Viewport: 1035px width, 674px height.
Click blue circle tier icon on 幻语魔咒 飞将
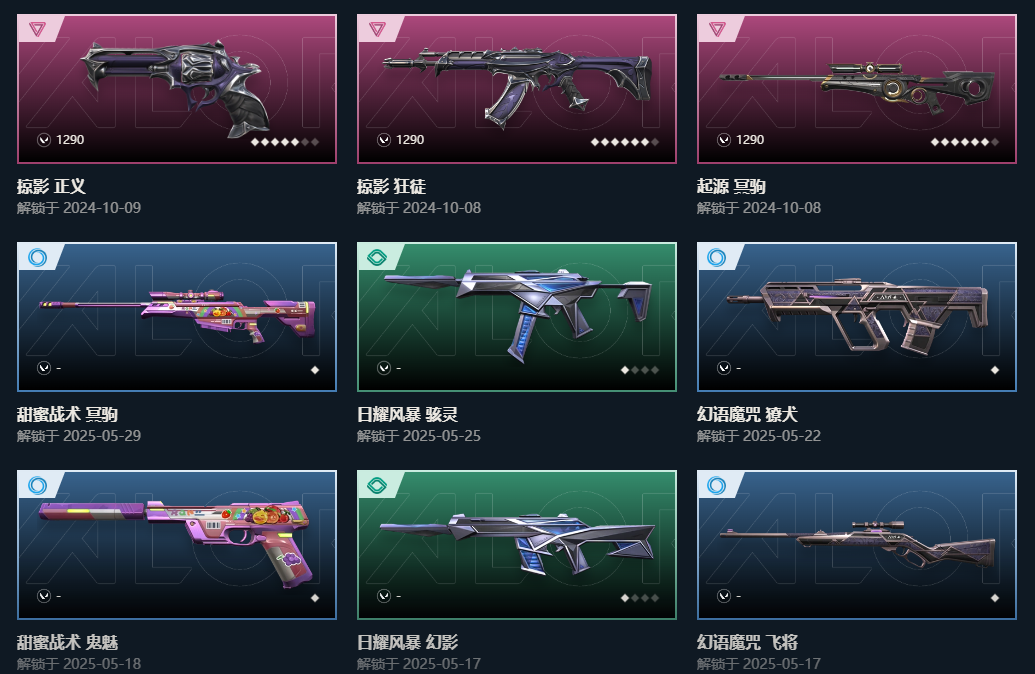pos(717,486)
